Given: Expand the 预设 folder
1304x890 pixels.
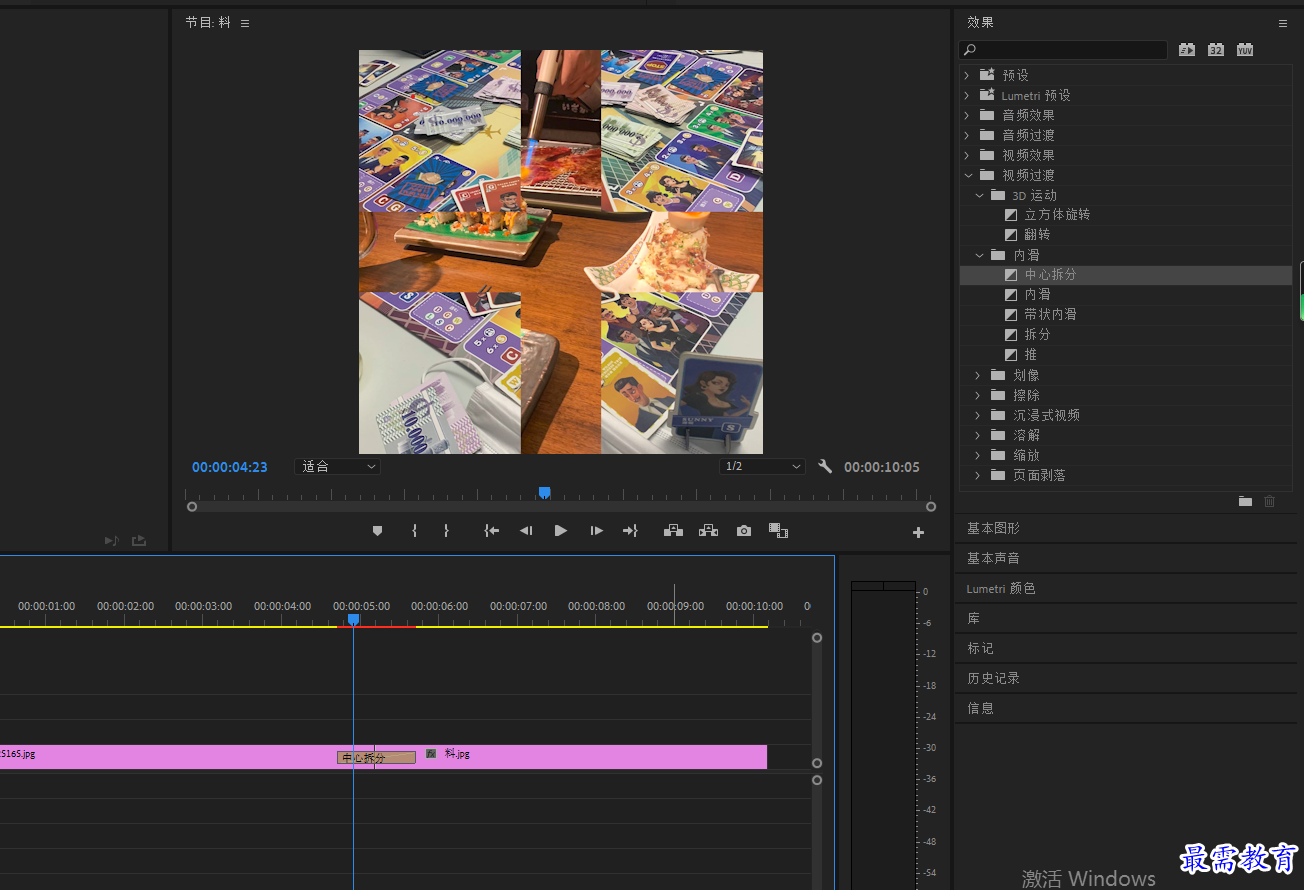Looking at the screenshot, I should click(x=967, y=75).
